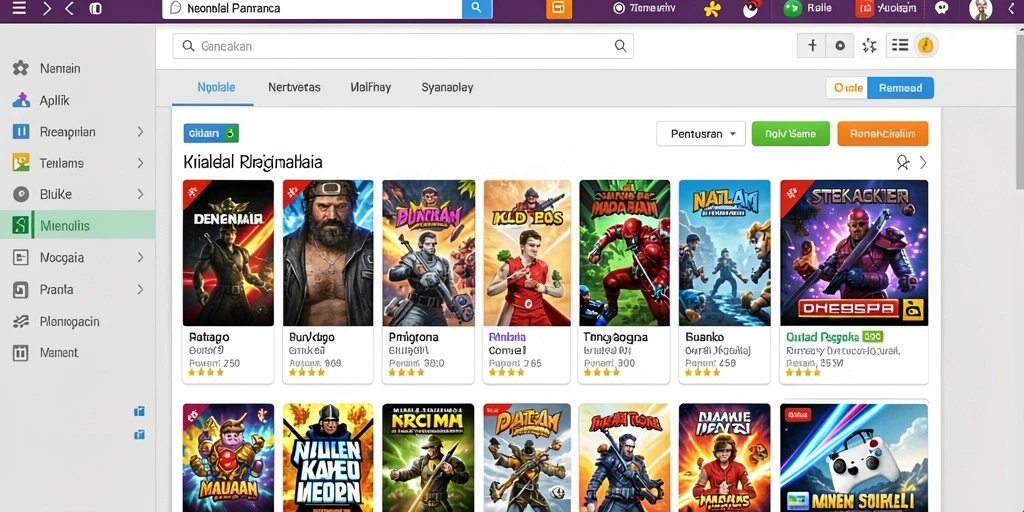Screen dimensions: 1024x512
Task: Click the plus add button in the toolbar
Action: [812, 46]
